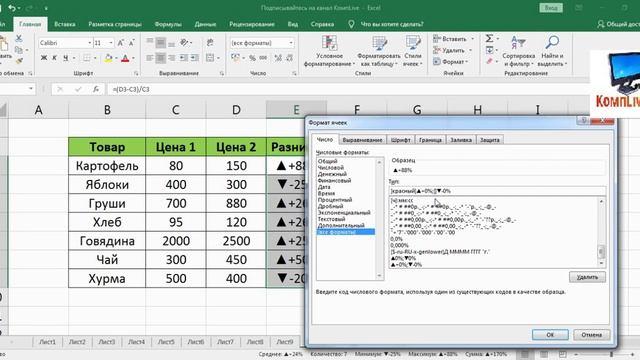The image size is (640, 360).
Task: Select the ▲0%;▼0% format code
Action: pyautogui.click(x=403, y=258)
